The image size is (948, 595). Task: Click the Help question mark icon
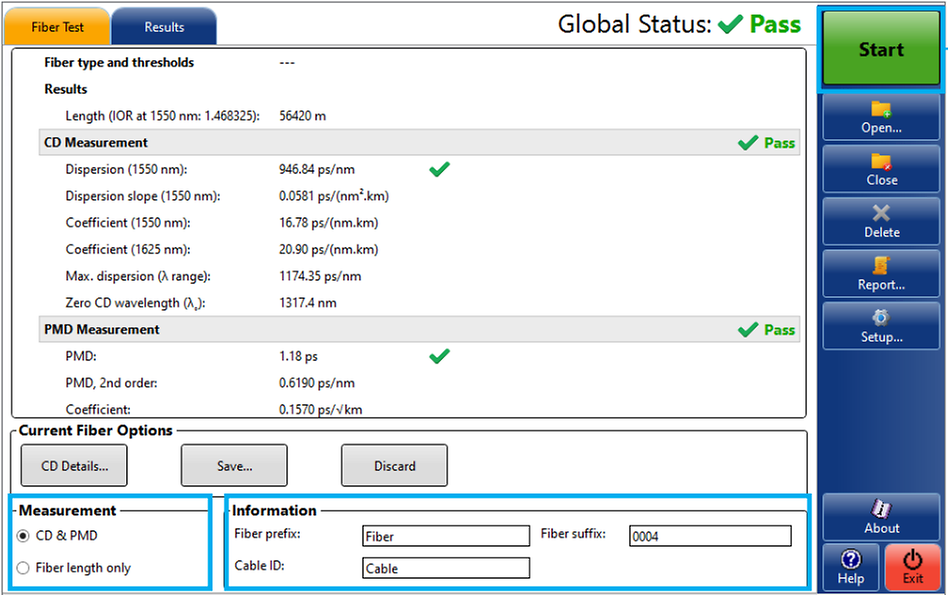(851, 560)
